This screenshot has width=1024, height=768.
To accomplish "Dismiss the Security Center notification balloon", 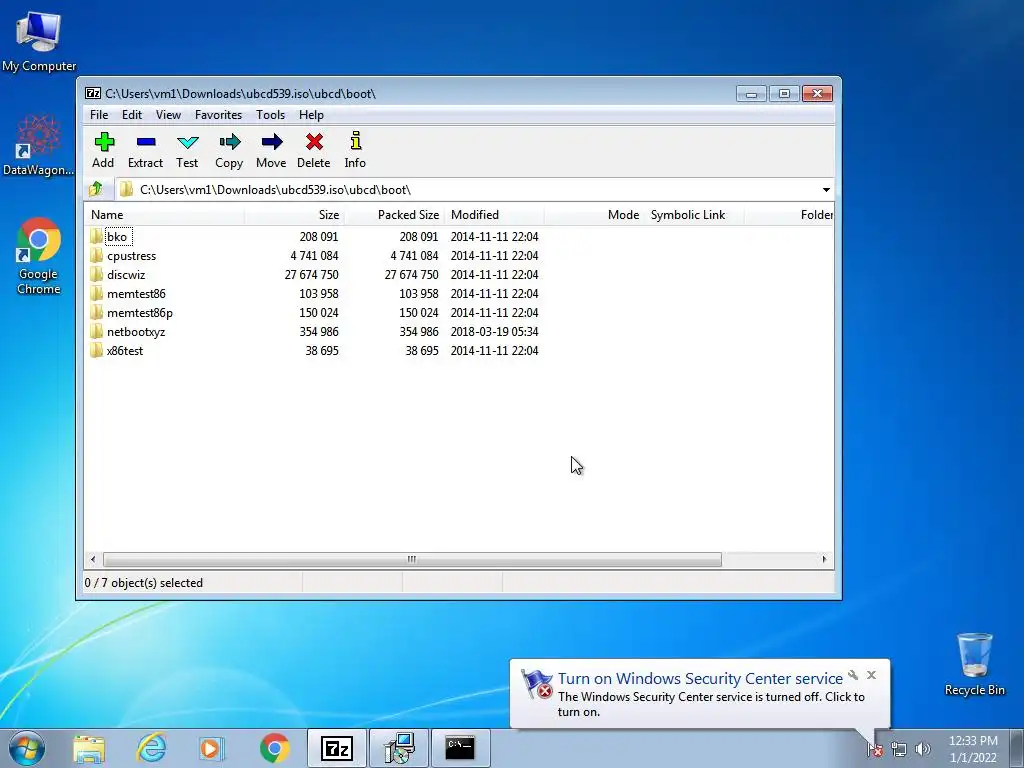I will [x=871, y=675].
